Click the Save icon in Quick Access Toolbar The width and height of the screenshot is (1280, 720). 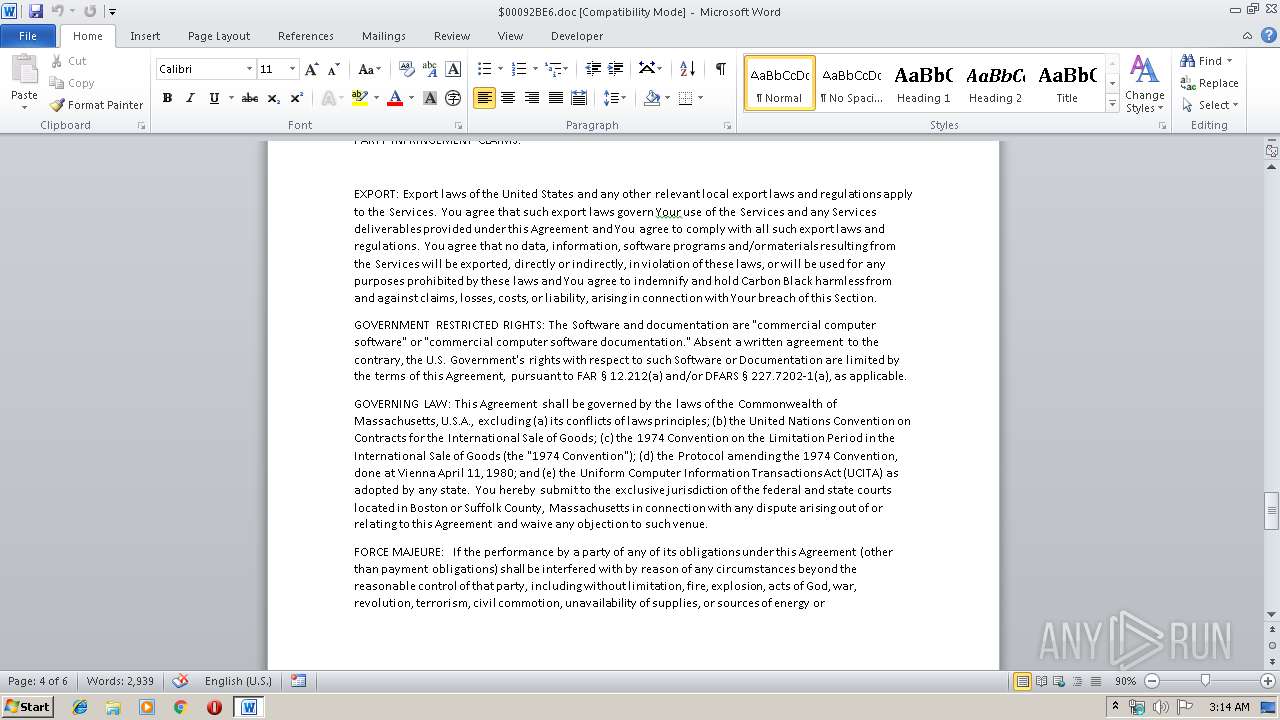(x=36, y=11)
